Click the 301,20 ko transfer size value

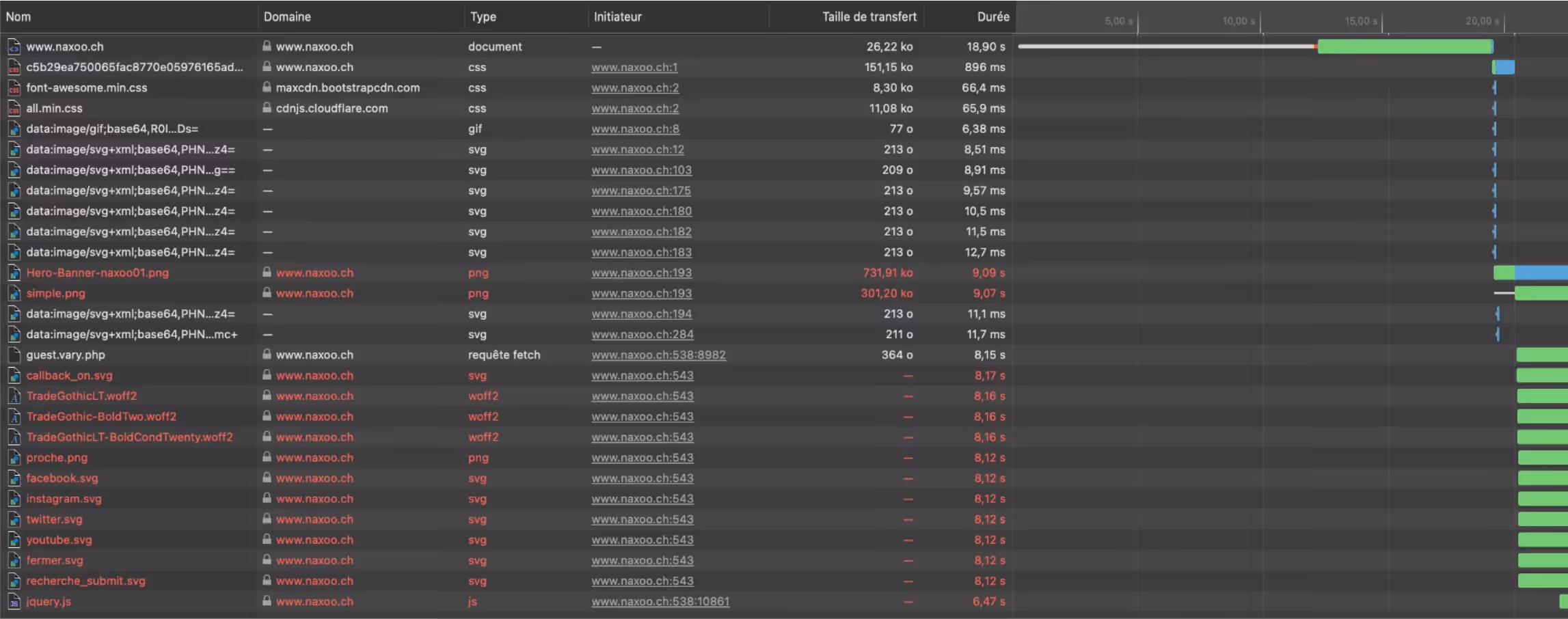[x=887, y=293]
